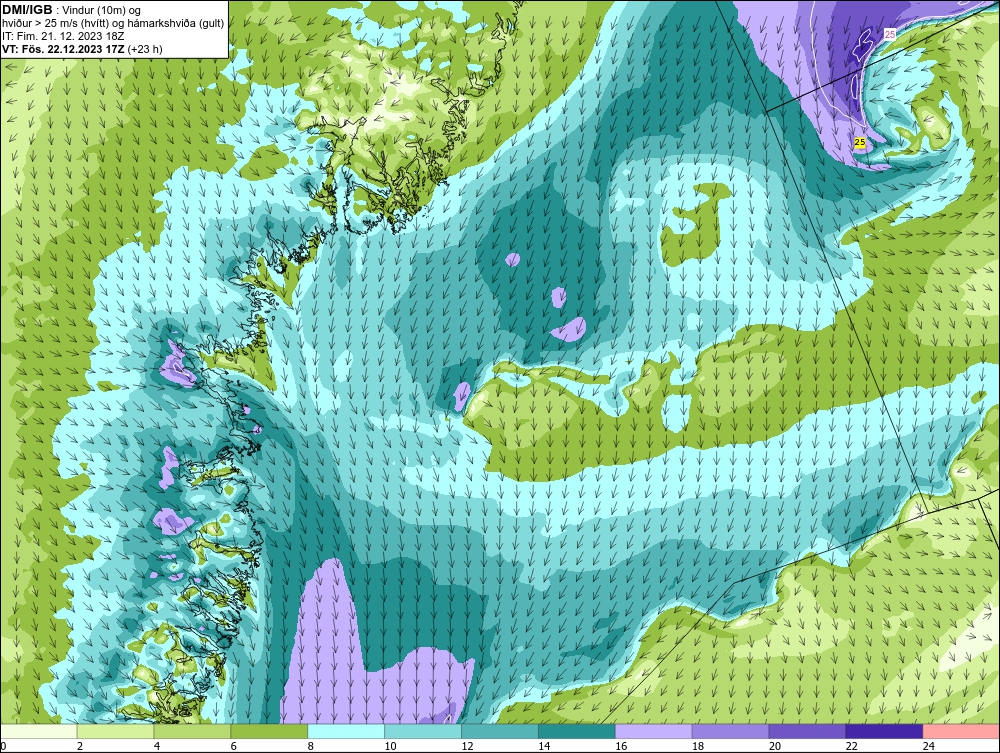The height and width of the screenshot is (753, 1000).
Task: Click the 'hviður > 25 m/s' description line
Action: click(113, 24)
